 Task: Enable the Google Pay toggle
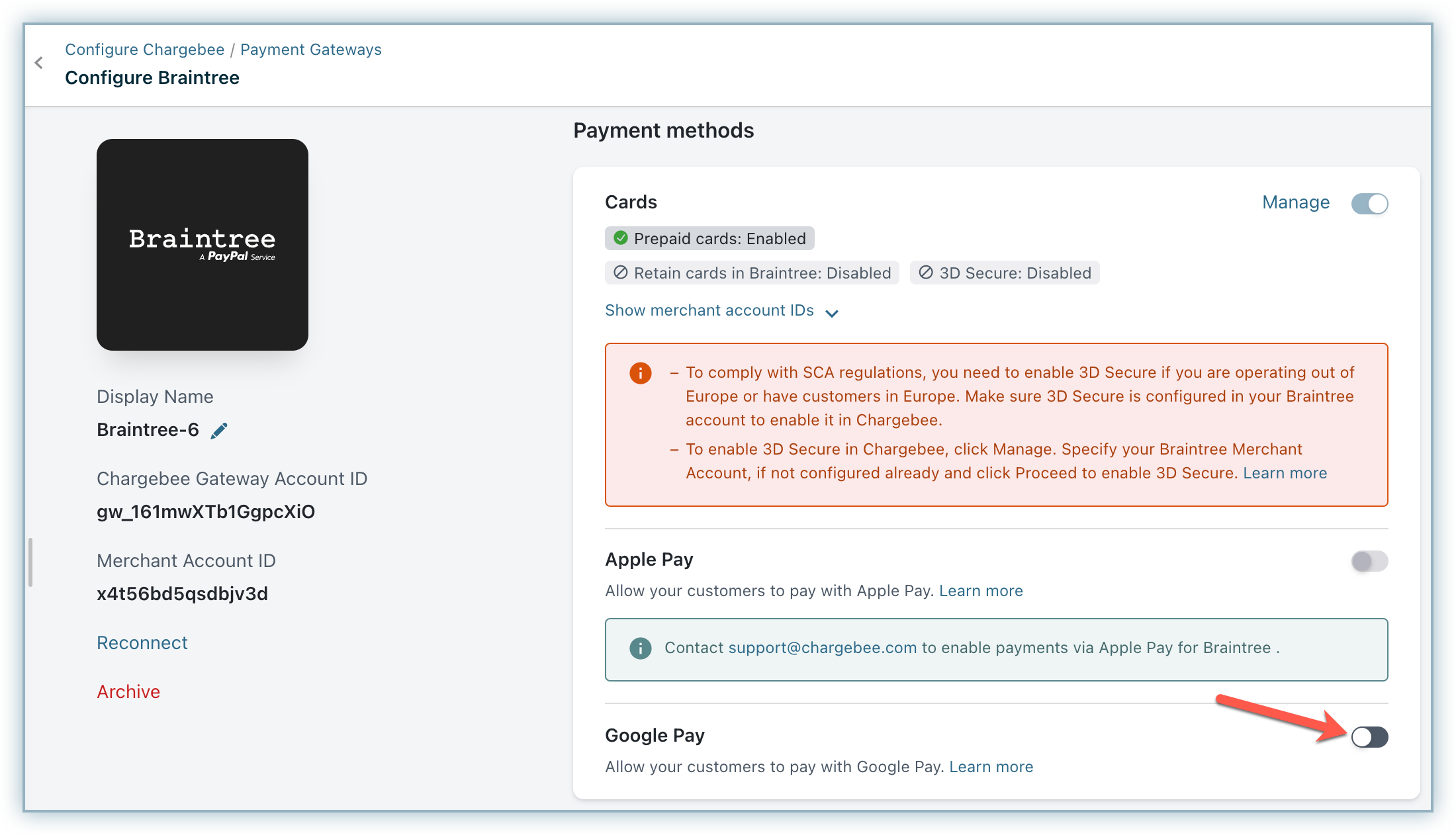point(1369,737)
